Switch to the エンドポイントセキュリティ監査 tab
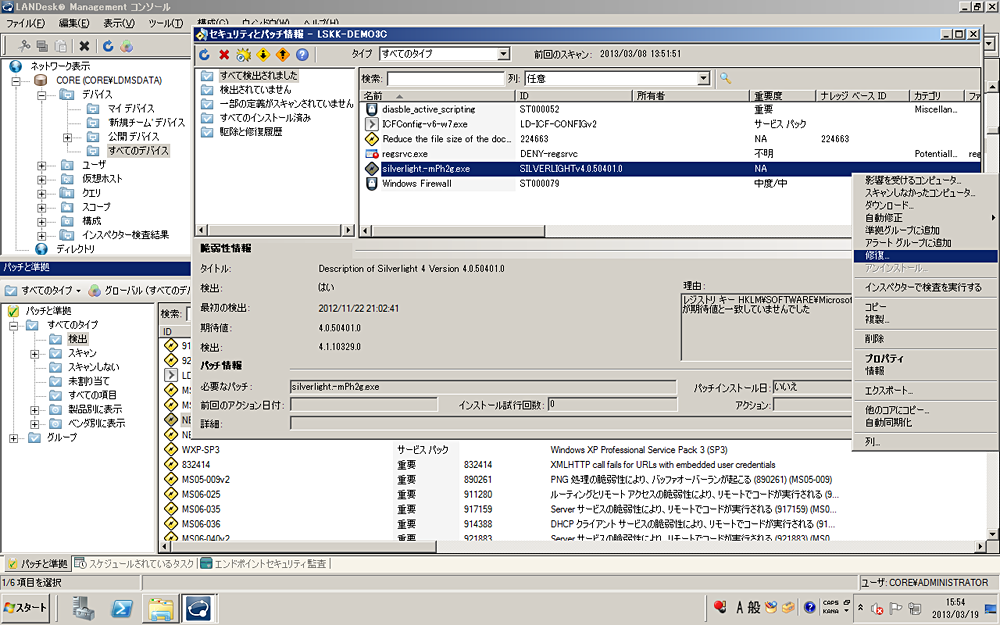 264,563
